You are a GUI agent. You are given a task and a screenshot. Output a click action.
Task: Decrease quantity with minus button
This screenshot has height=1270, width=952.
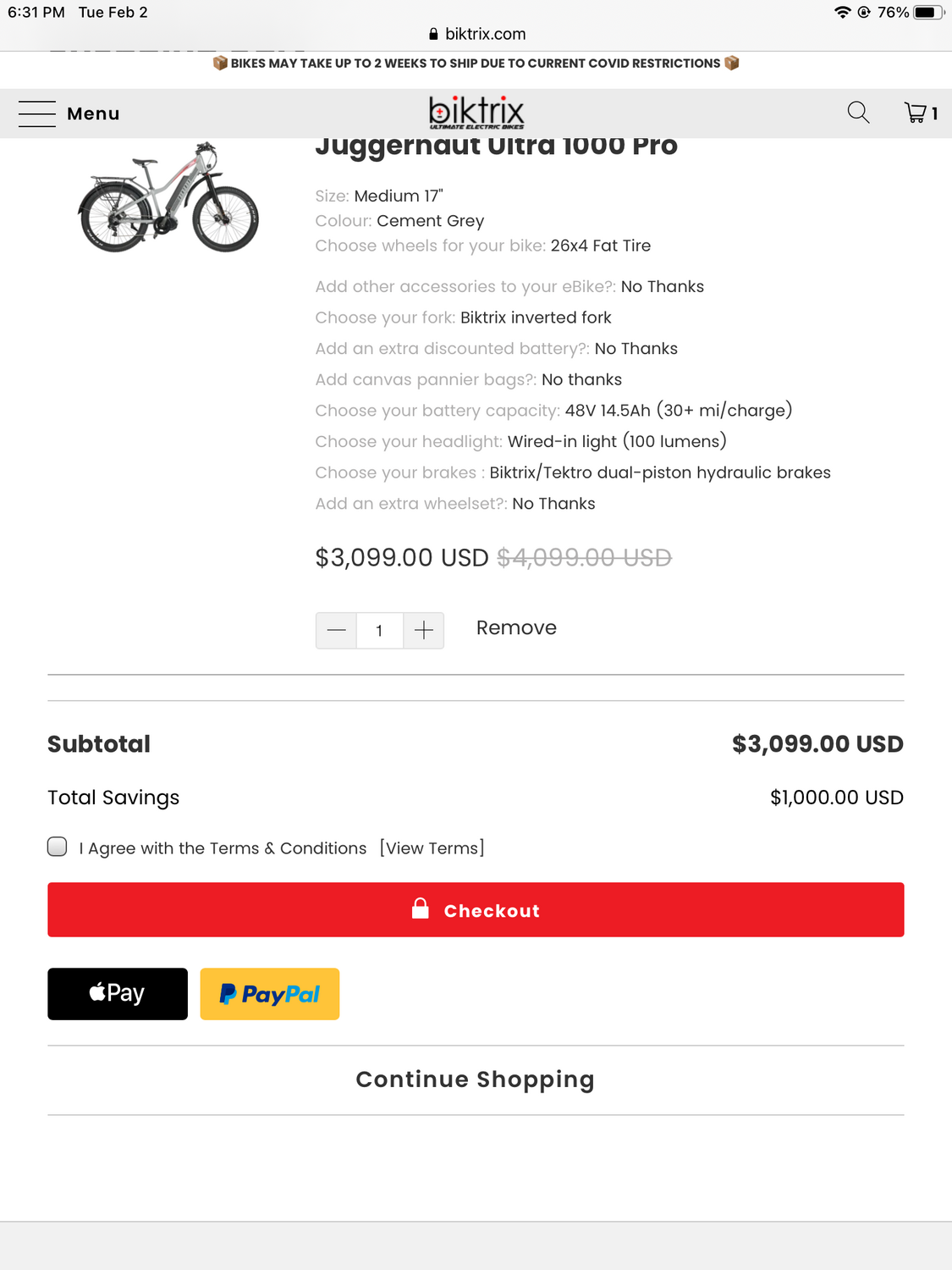(336, 631)
